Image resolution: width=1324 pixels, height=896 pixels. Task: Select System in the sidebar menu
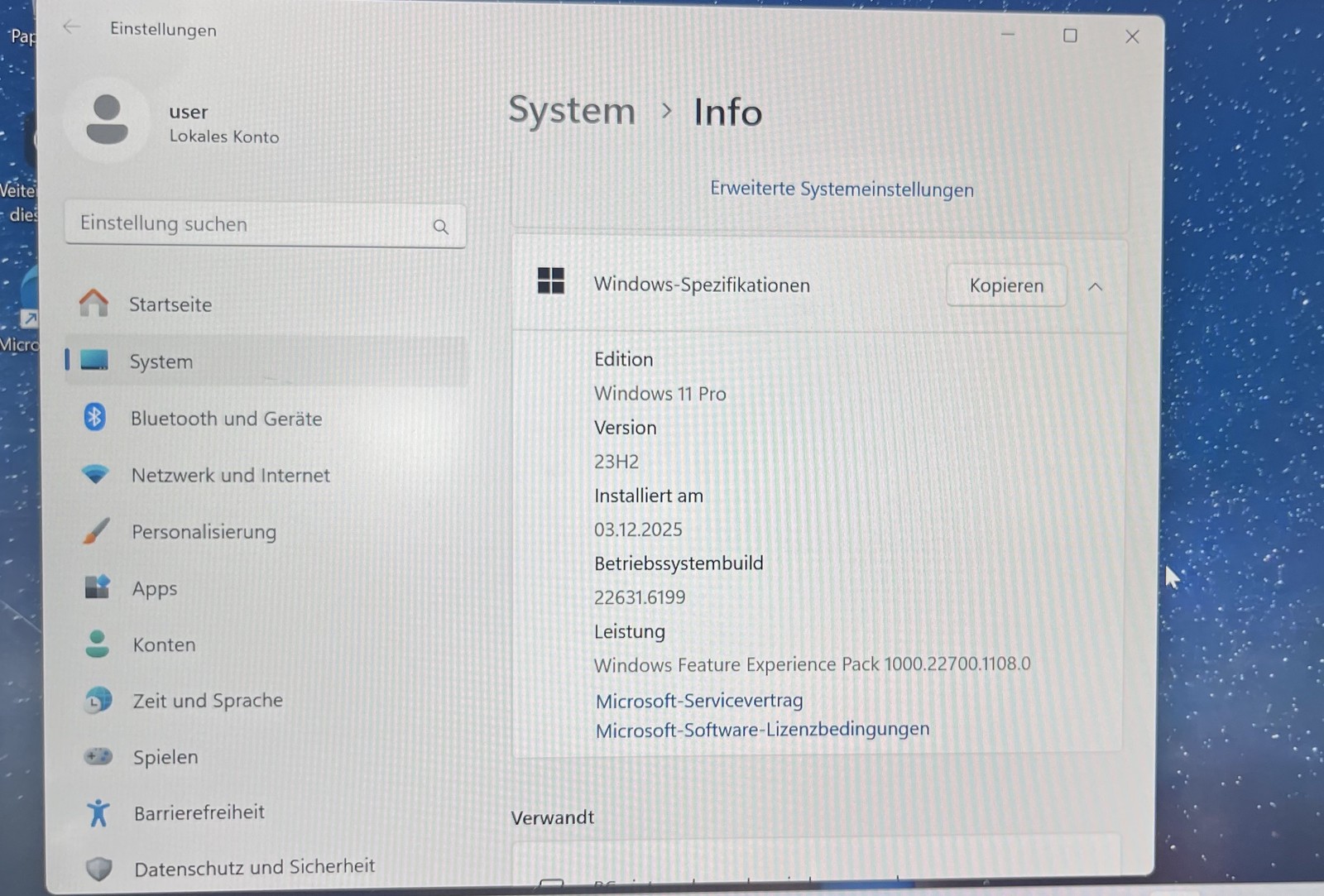click(161, 362)
